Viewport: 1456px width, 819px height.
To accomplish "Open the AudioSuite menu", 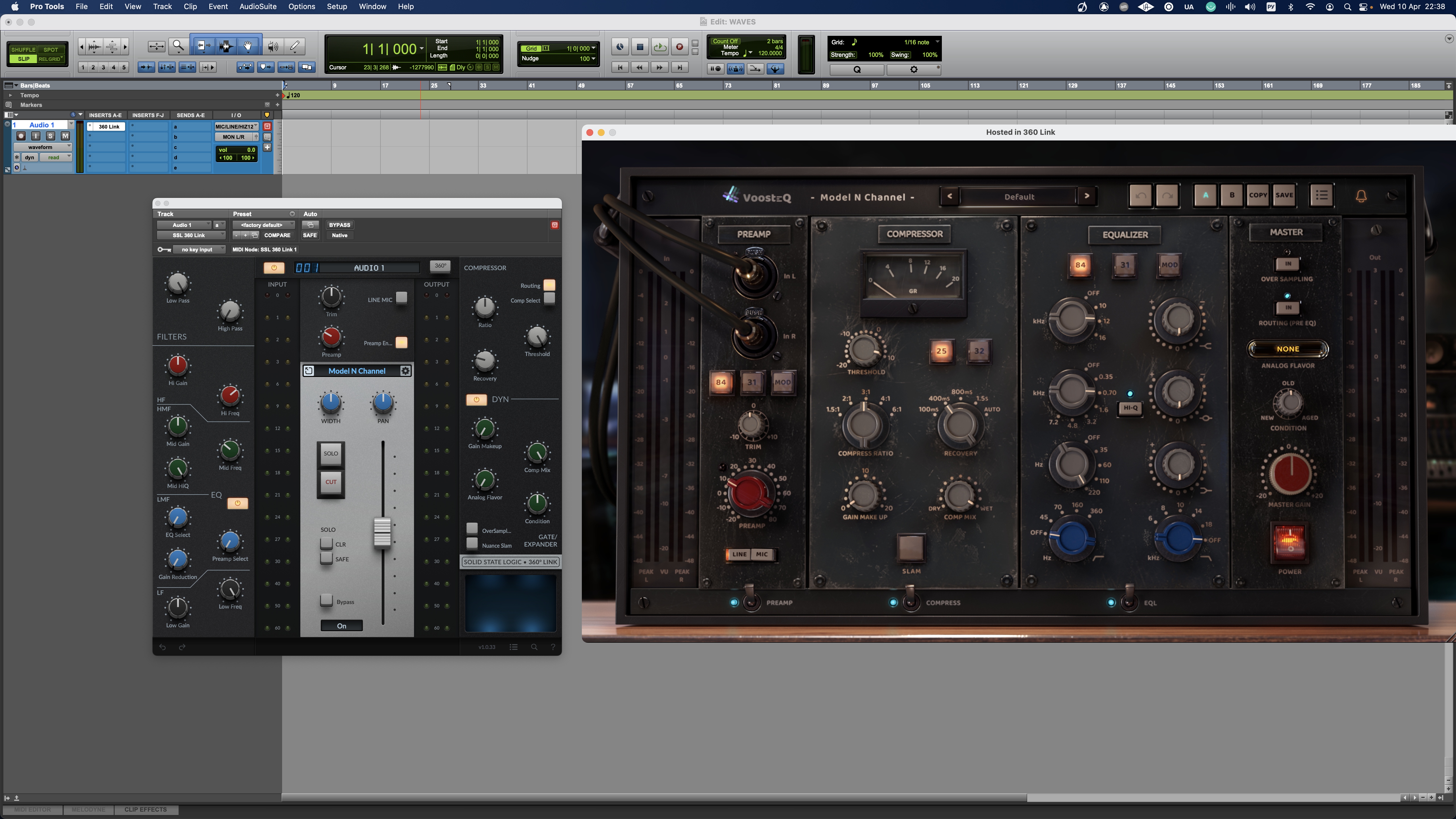I will click(x=258, y=7).
